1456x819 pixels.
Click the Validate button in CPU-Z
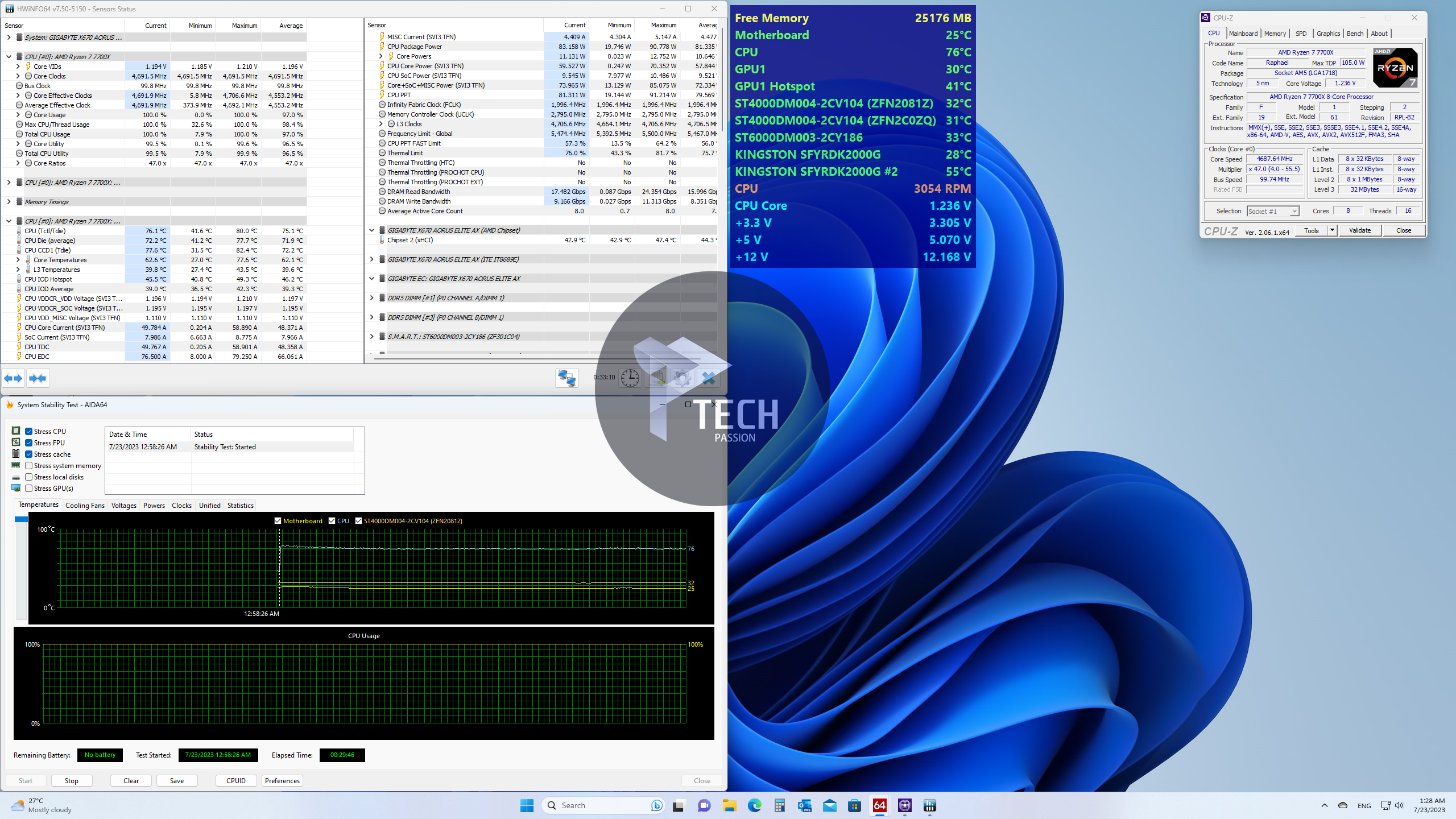point(1359,230)
